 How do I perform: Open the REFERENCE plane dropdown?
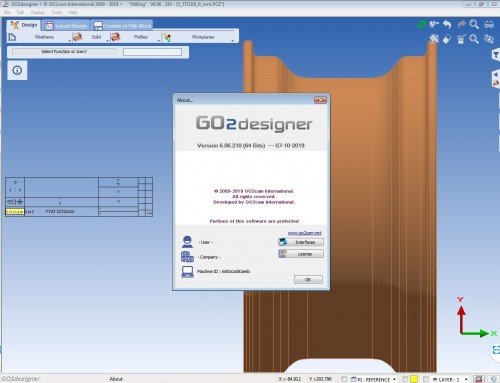395,379
